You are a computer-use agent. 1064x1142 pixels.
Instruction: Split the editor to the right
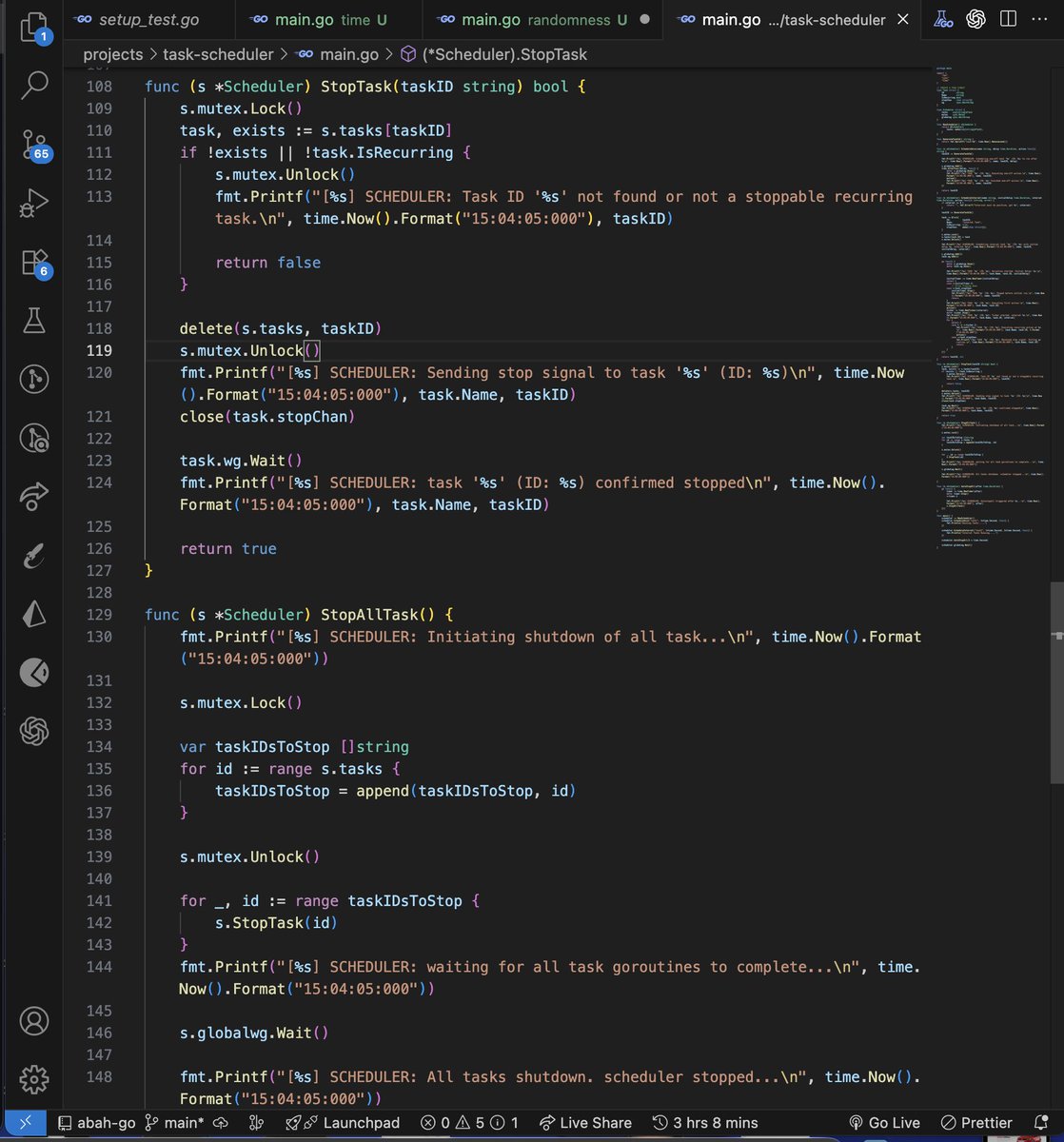1009,19
